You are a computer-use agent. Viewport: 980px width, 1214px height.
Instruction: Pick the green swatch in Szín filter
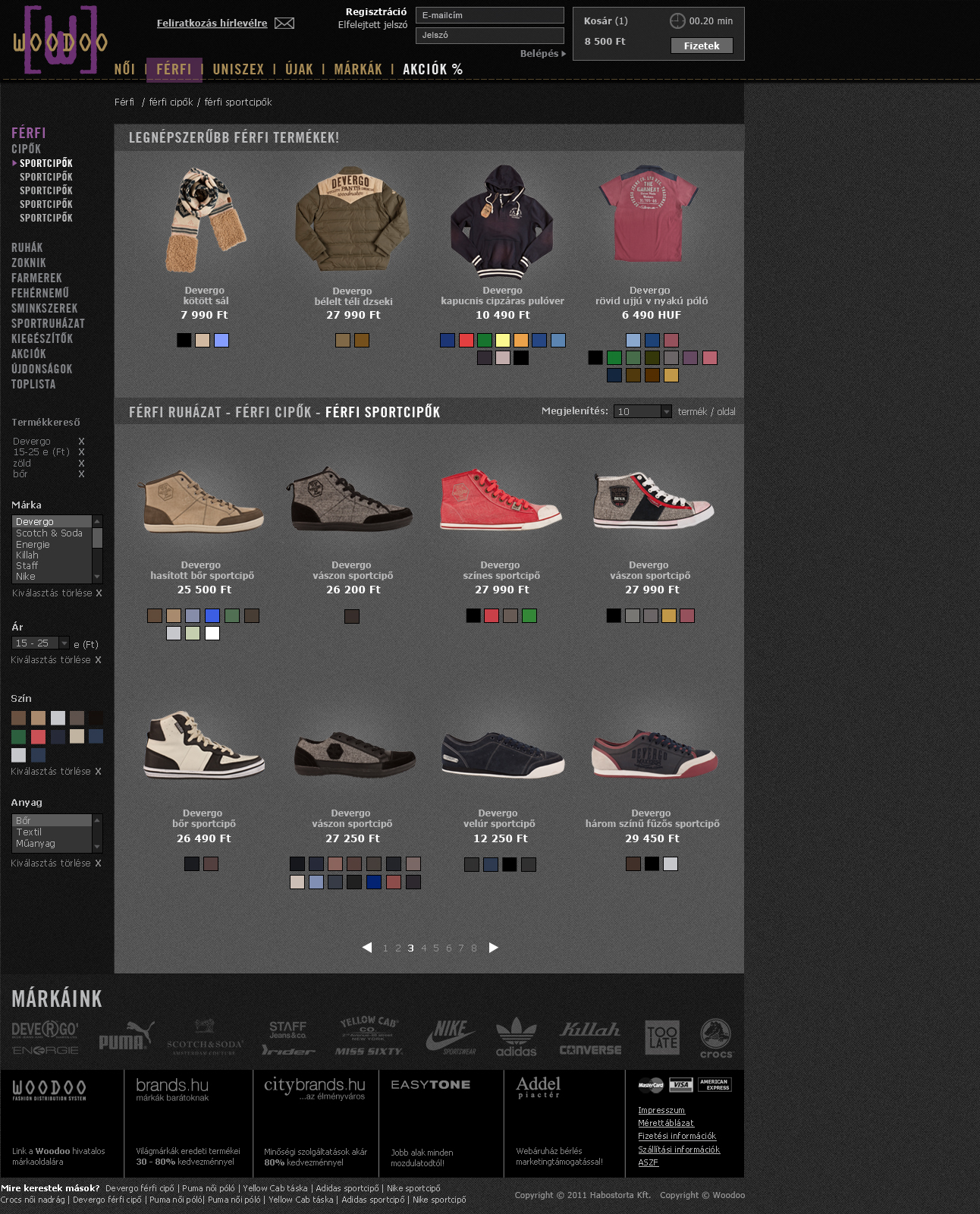(x=18, y=736)
